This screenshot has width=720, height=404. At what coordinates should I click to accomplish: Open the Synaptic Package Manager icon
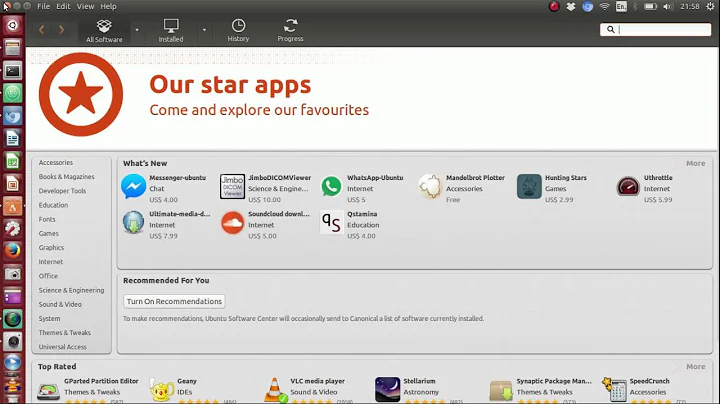coord(501,391)
